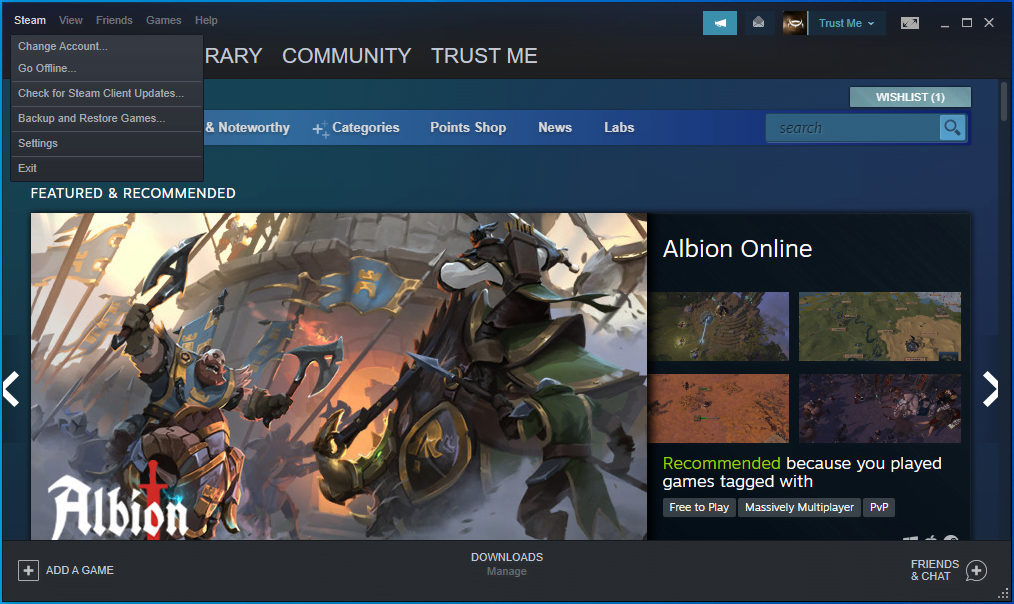This screenshot has width=1014, height=604.
Task: Open the Games menu
Action: coord(164,20)
